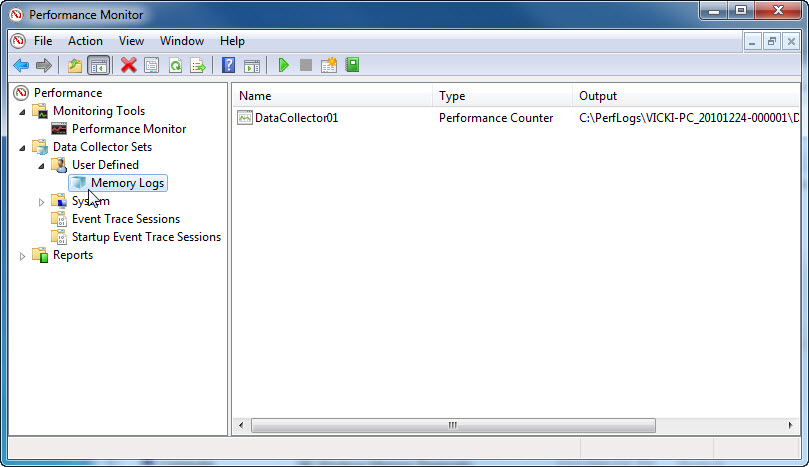Image resolution: width=809 pixels, height=467 pixels.
Task: Maximize the Performance Monitor window
Action: (x=741, y=11)
